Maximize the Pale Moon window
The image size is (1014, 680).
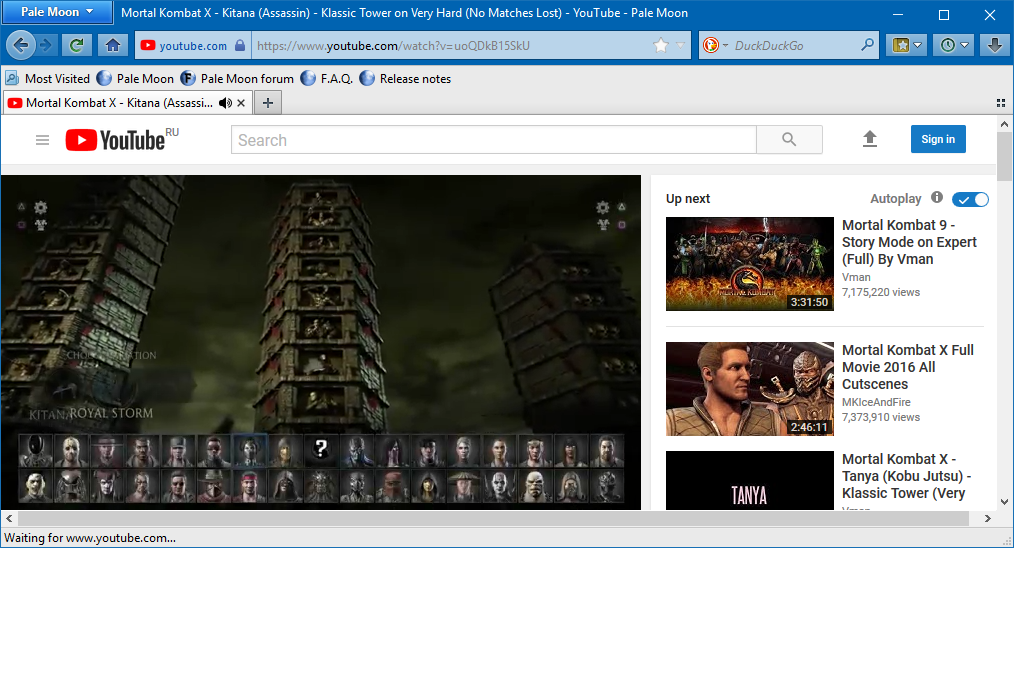[944, 14]
